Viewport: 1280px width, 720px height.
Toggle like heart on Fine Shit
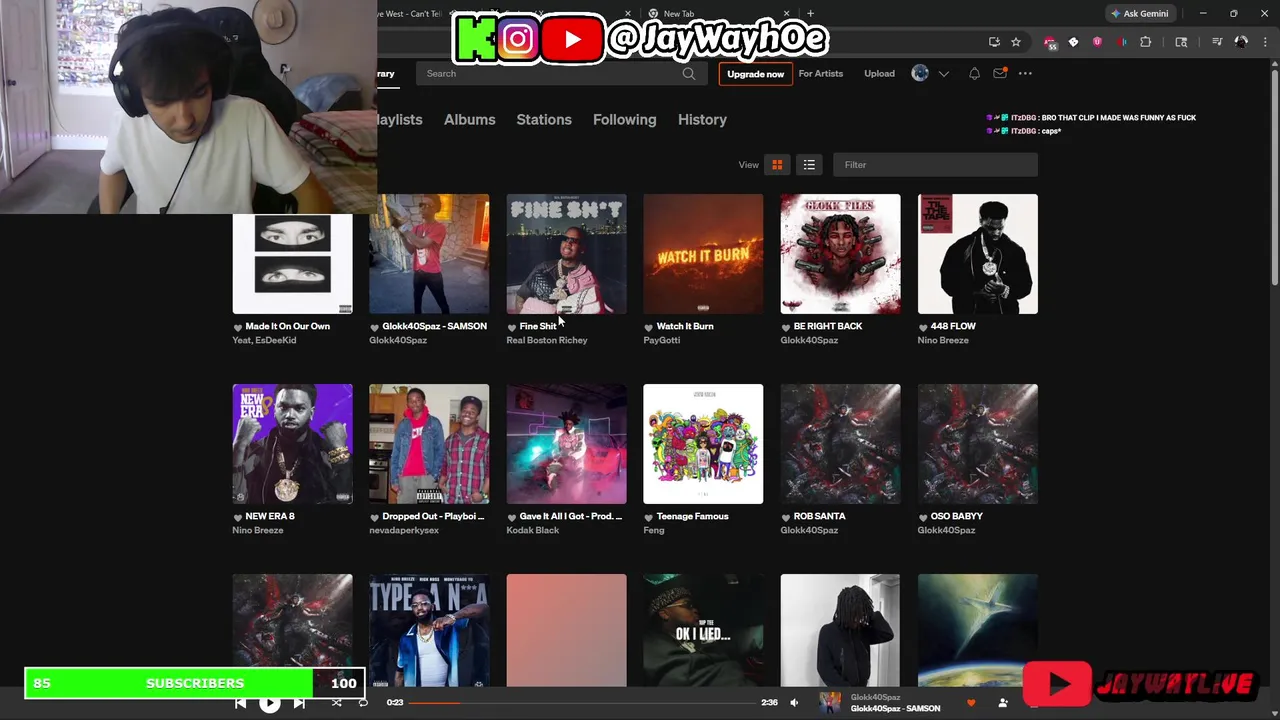[x=512, y=327]
